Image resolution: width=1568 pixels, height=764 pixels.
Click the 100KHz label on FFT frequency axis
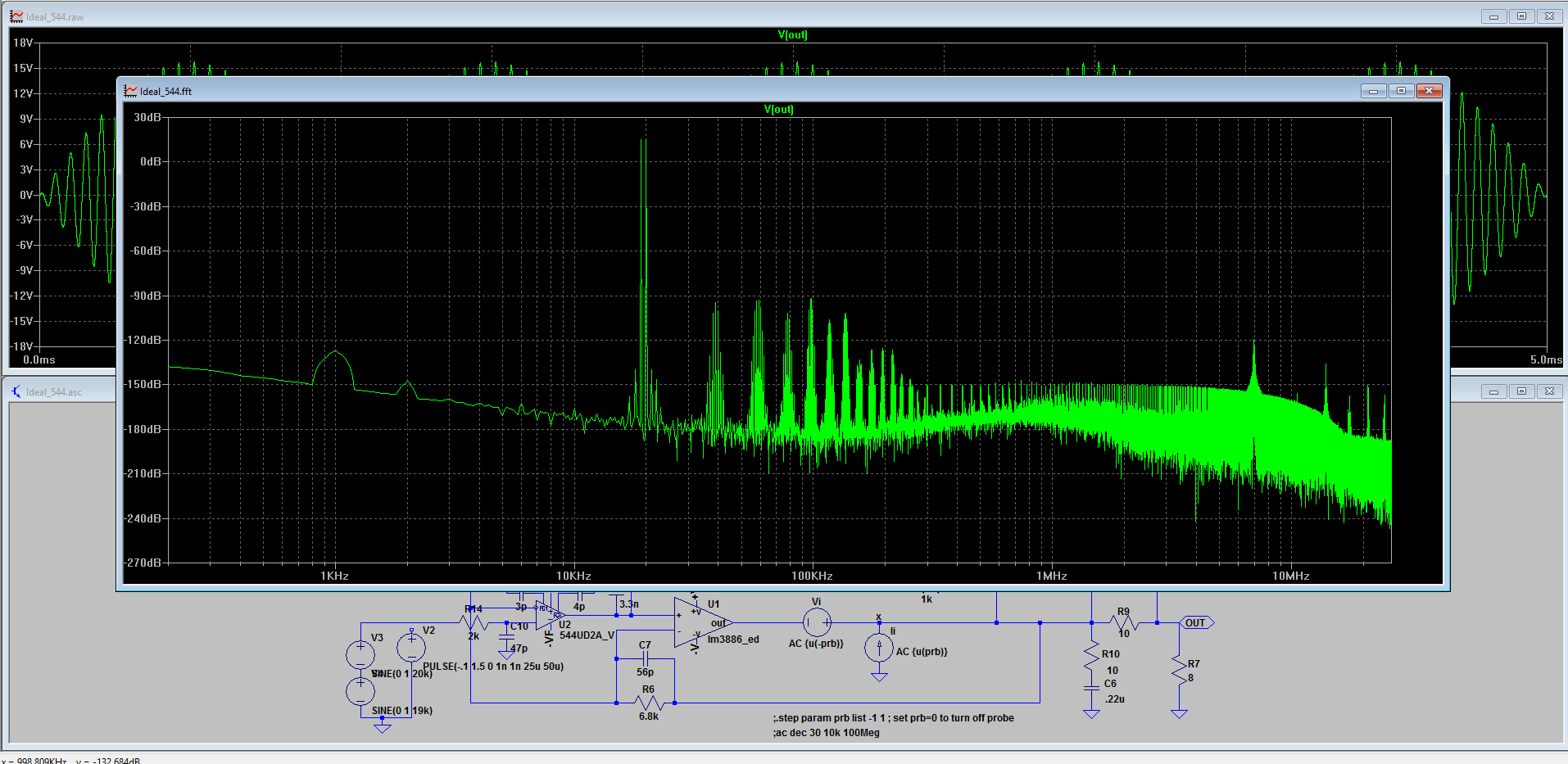pyautogui.click(x=812, y=576)
